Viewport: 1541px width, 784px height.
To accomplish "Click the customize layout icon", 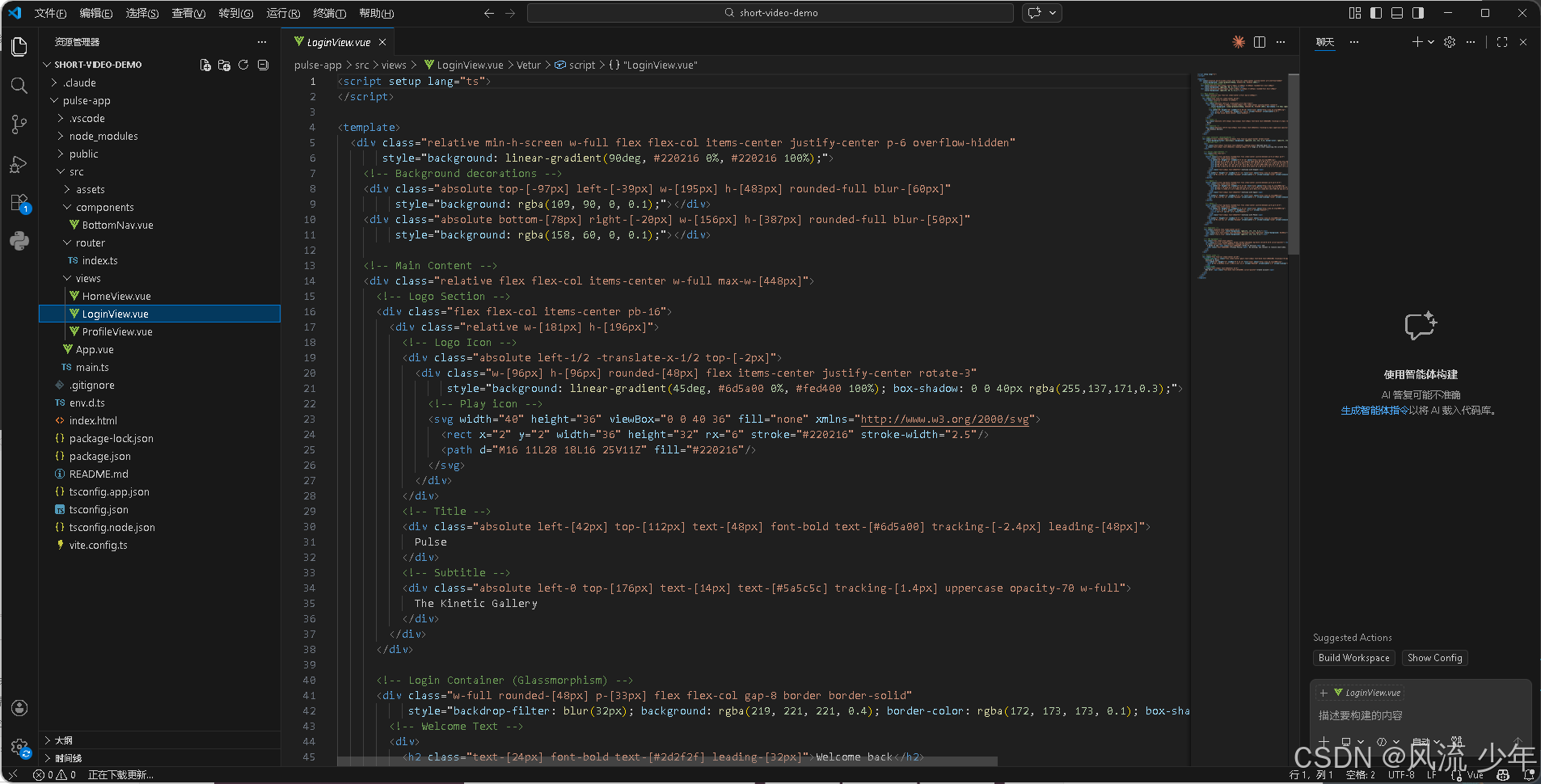I will (x=1355, y=13).
